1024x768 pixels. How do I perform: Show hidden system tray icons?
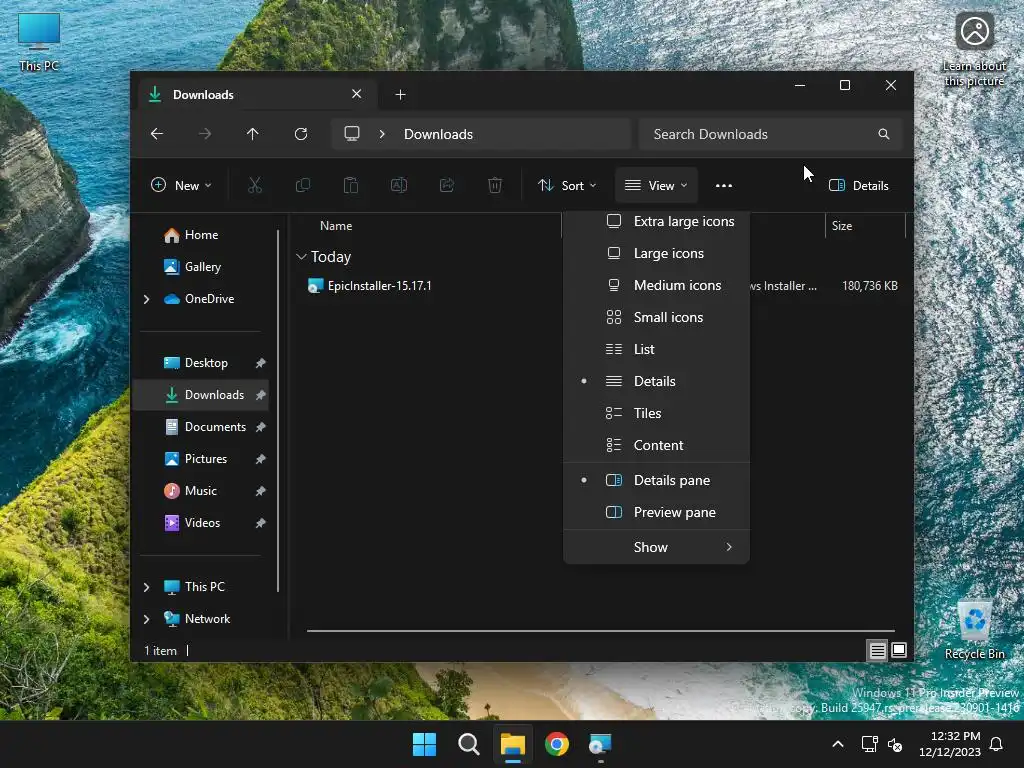838,744
